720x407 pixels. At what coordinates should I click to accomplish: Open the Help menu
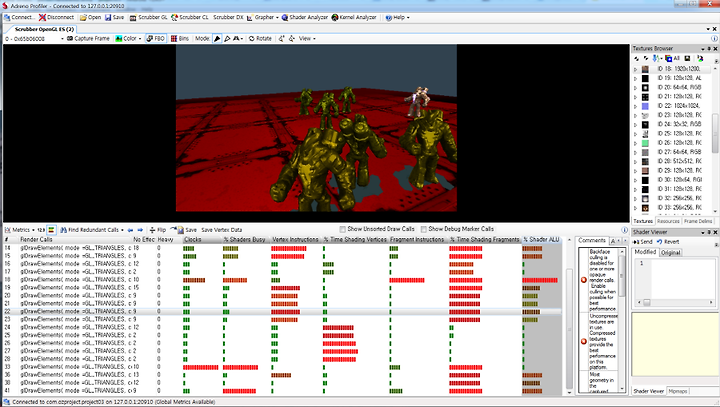[x=397, y=17]
